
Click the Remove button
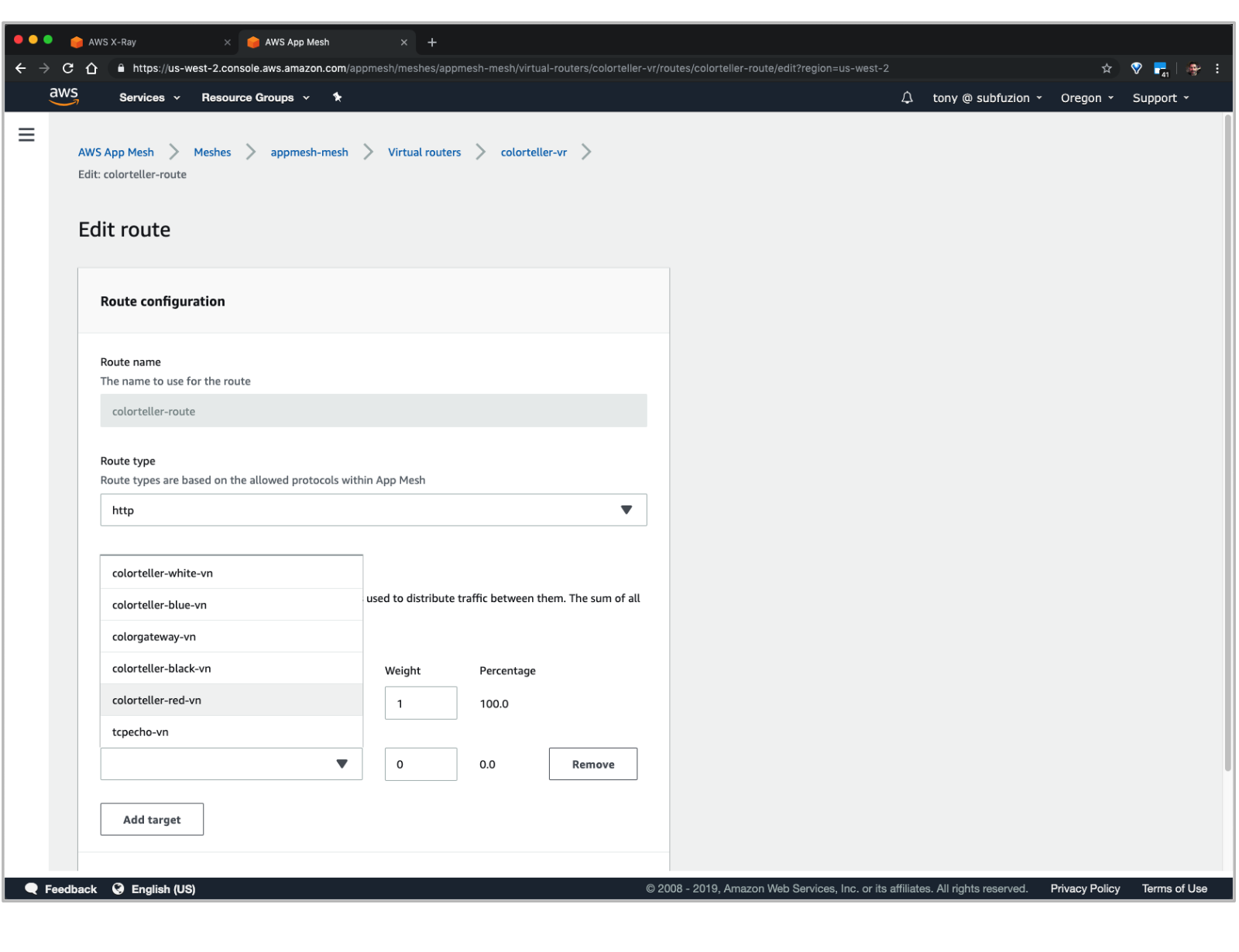point(593,764)
